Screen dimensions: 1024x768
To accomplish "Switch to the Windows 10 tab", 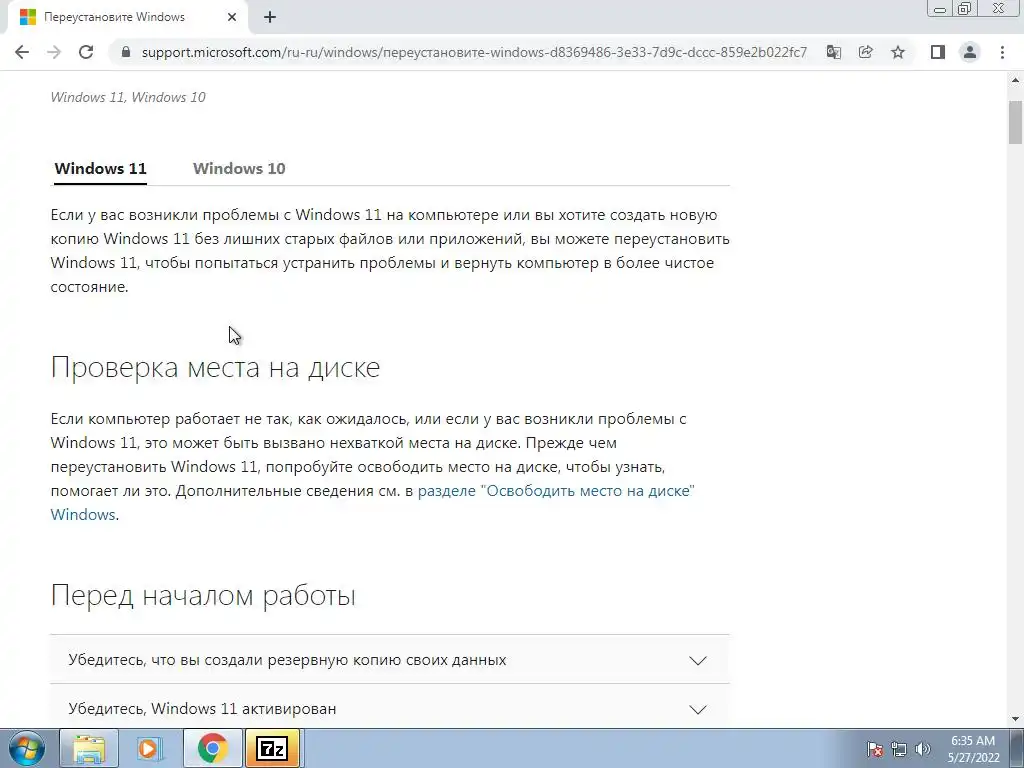I will [239, 168].
